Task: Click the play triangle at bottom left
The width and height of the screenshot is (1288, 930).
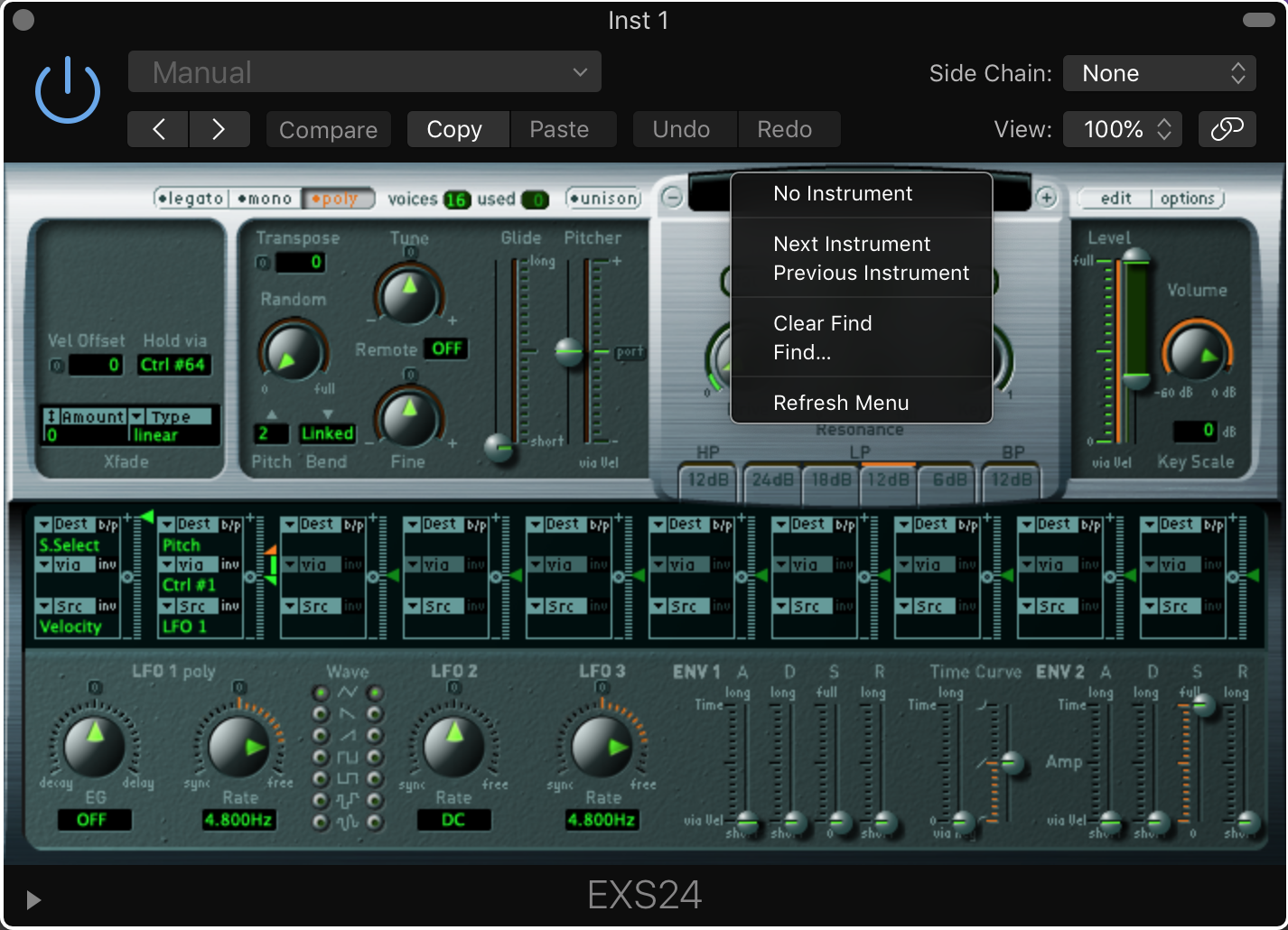Action: (x=33, y=899)
